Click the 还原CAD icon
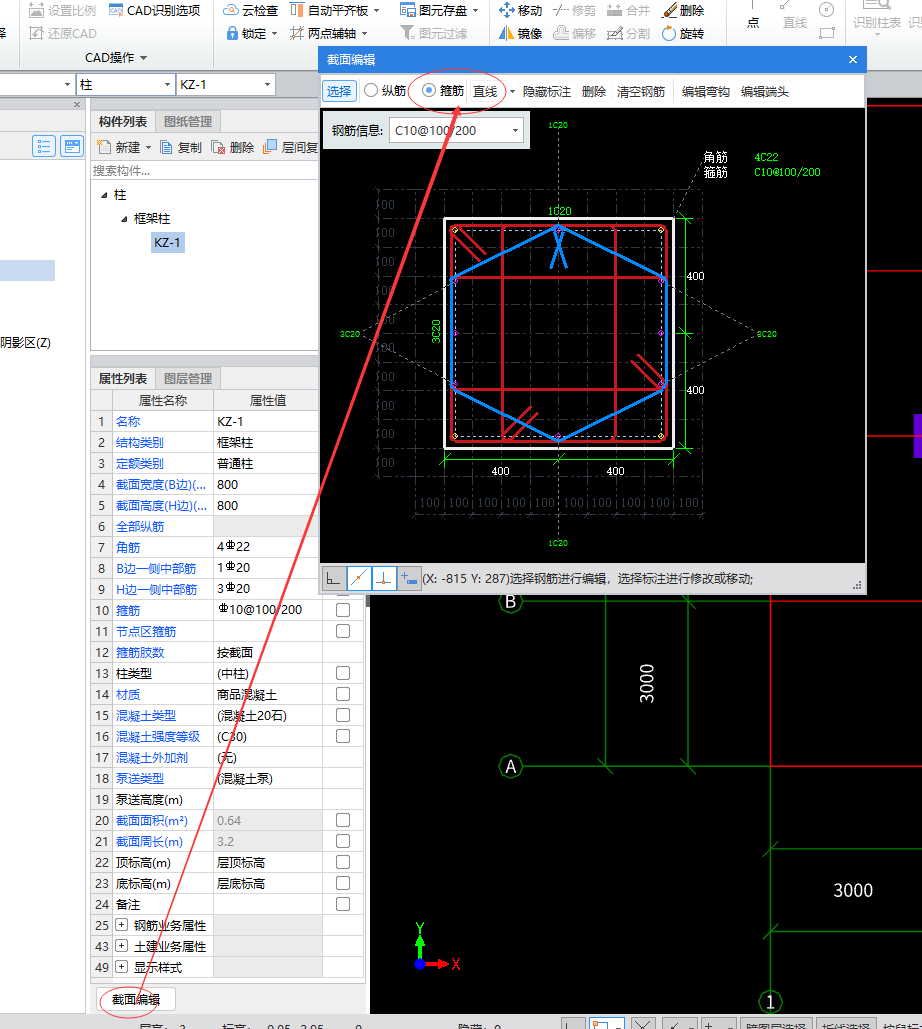 pyautogui.click(x=36, y=33)
